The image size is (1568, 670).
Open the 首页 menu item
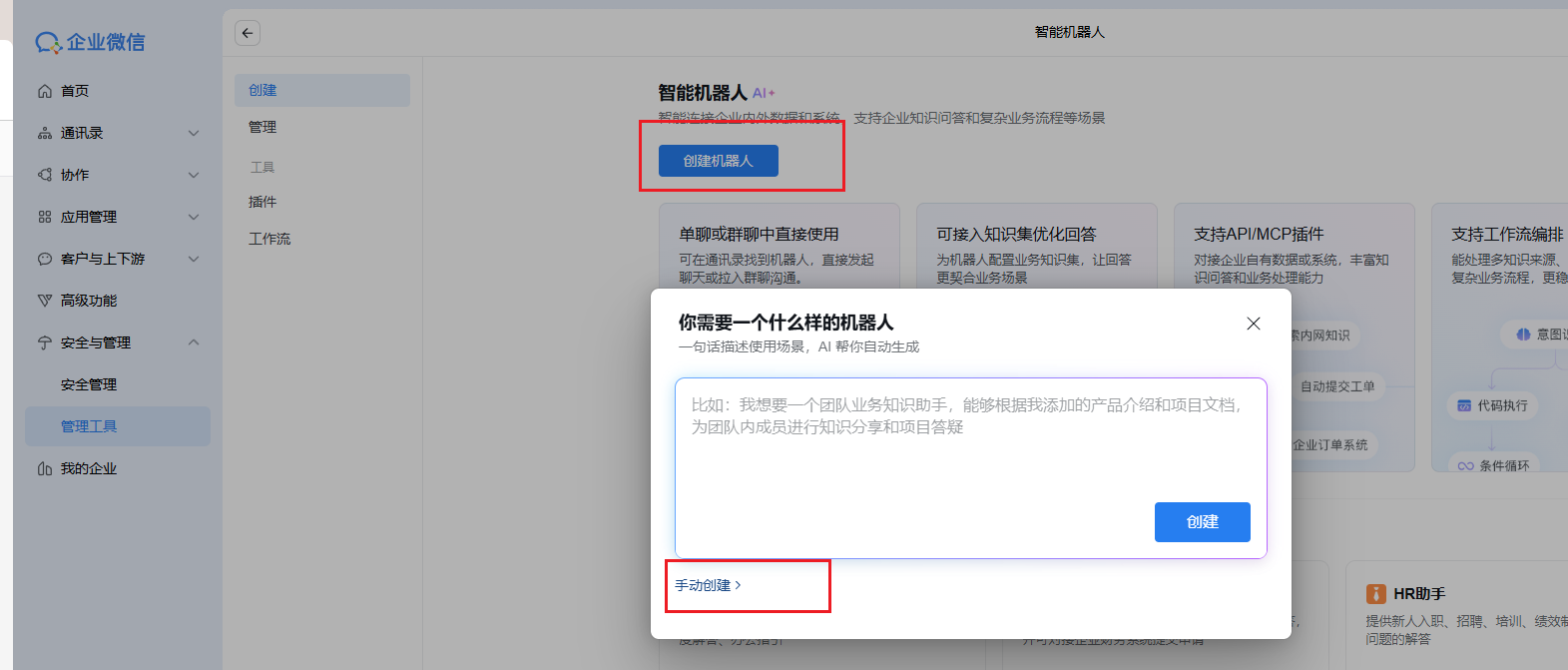[x=118, y=91]
